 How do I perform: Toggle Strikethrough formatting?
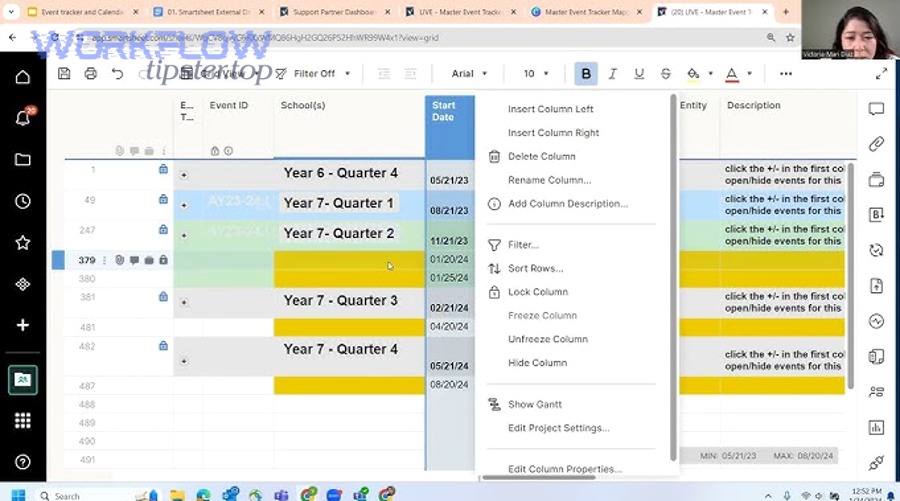pyautogui.click(x=665, y=73)
